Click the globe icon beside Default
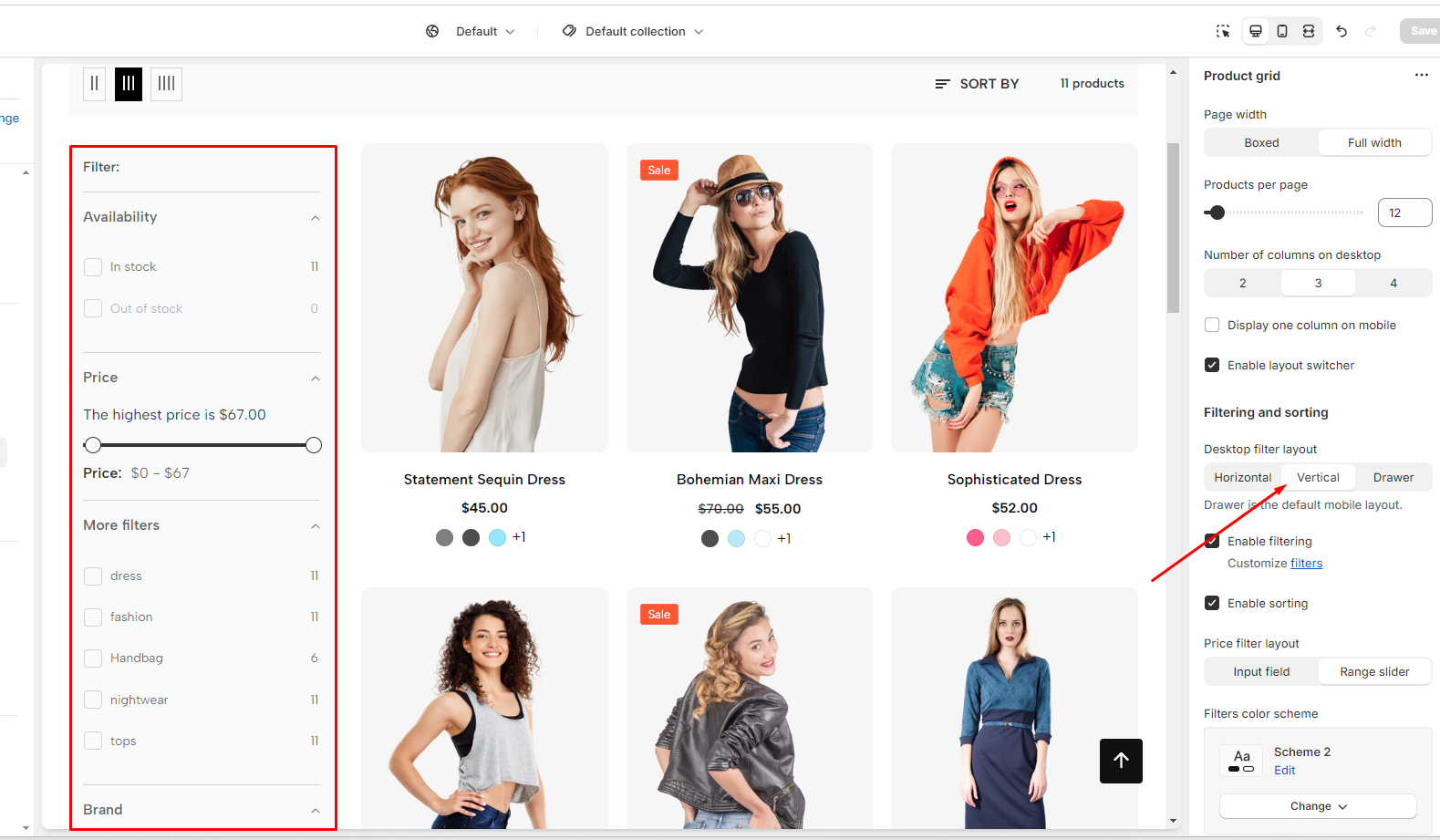The image size is (1440, 840). click(x=432, y=31)
